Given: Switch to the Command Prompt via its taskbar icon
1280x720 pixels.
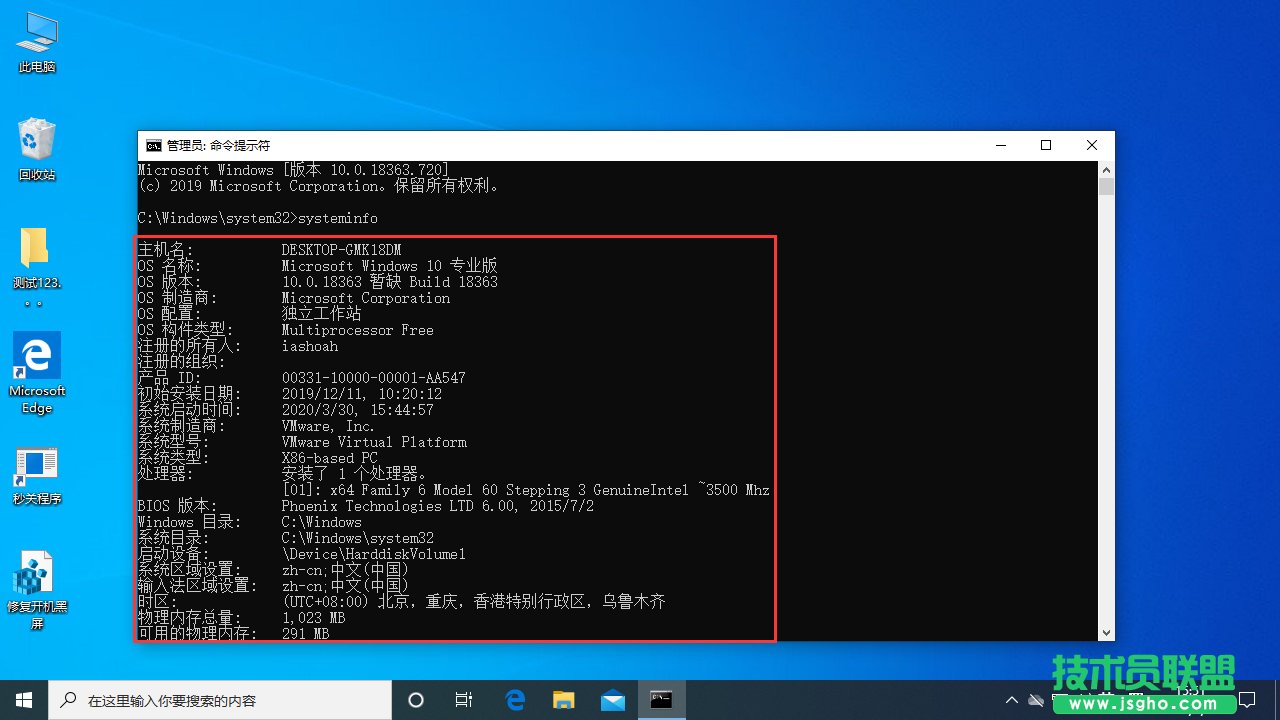Looking at the screenshot, I should coord(662,700).
